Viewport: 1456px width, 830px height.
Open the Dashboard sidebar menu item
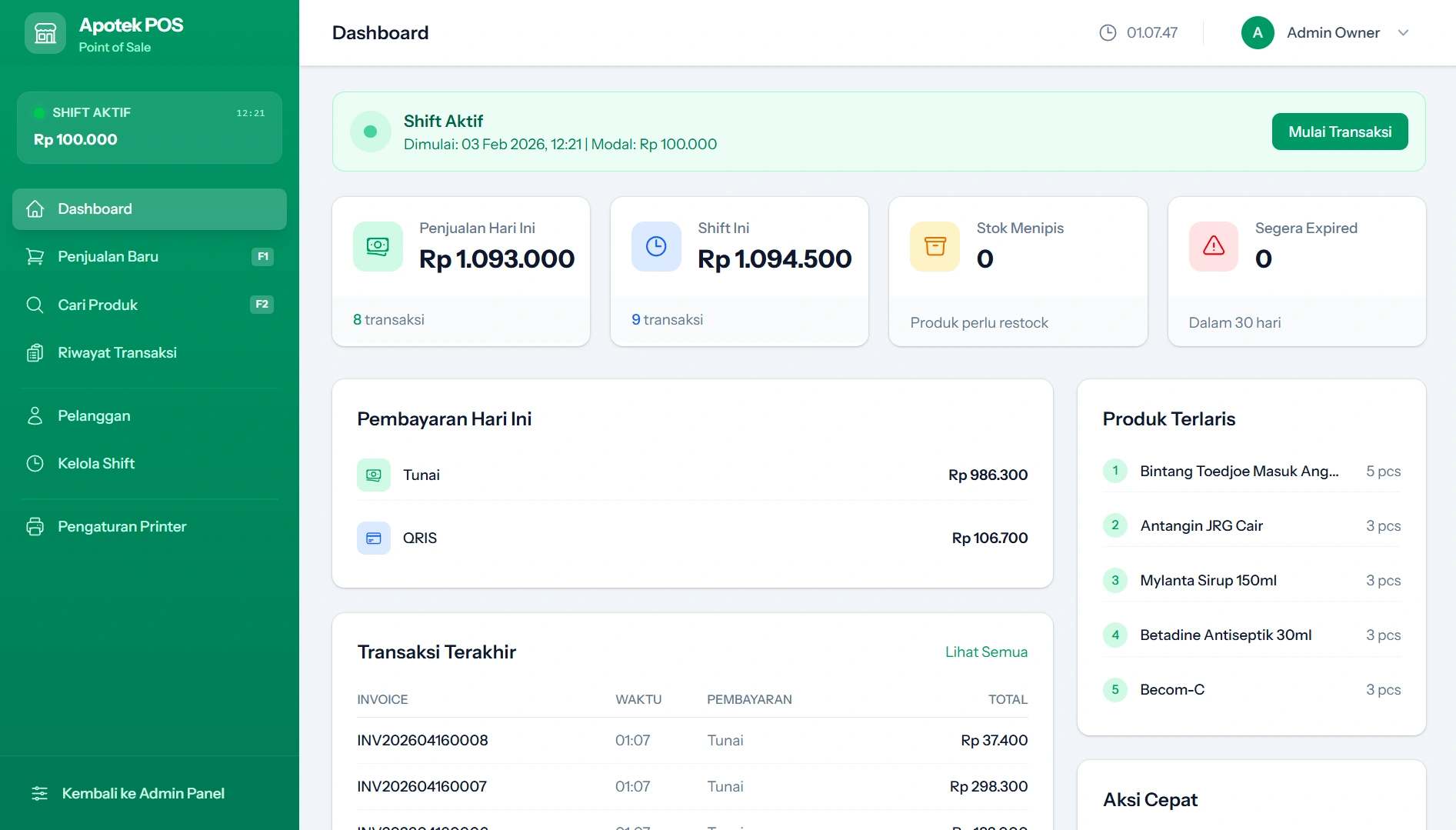coord(149,209)
